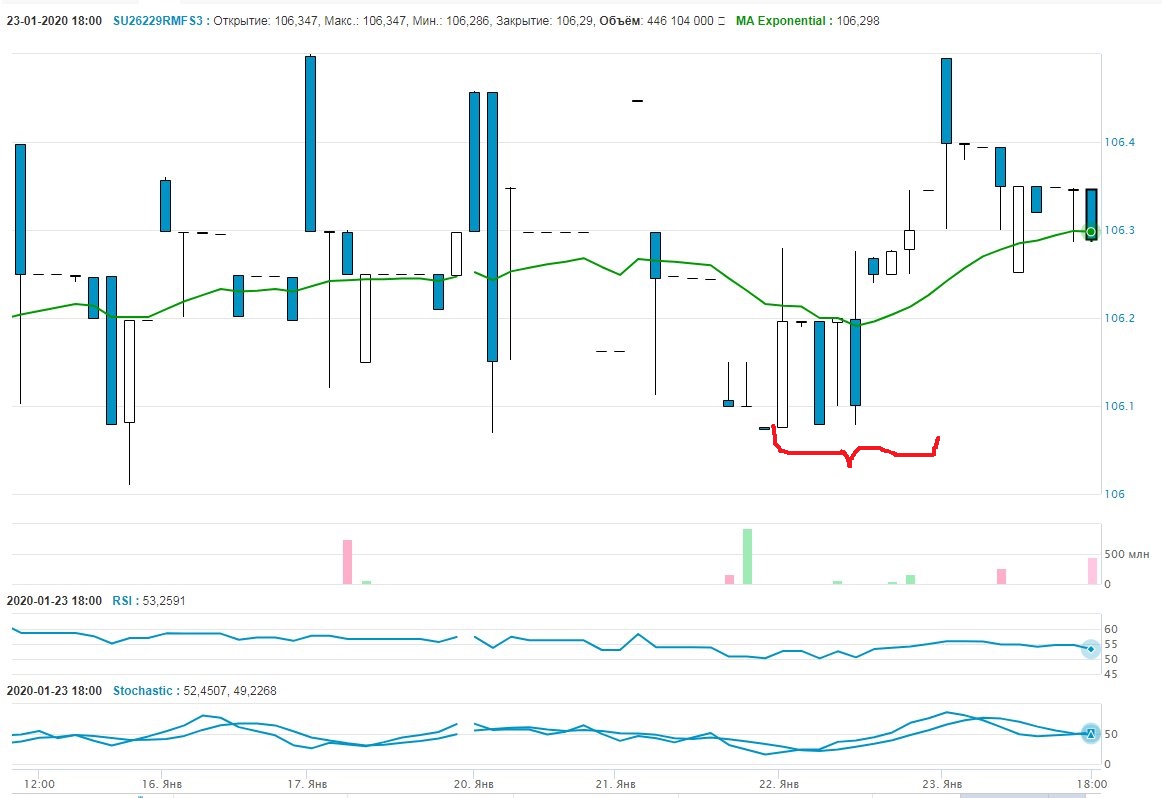1162x798 pixels.
Task: Click the Stochastic values 52,4507, 49,2268
Action: (x=230, y=691)
